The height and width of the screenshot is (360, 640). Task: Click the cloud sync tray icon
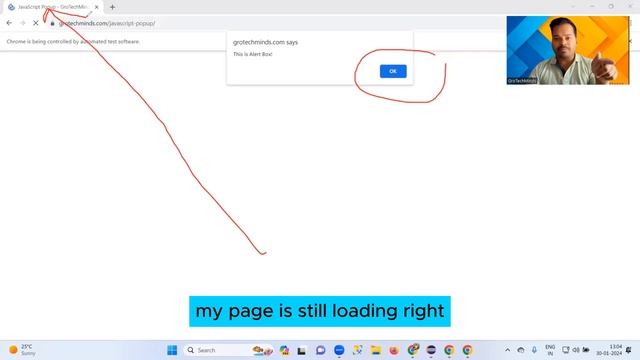[521, 350]
